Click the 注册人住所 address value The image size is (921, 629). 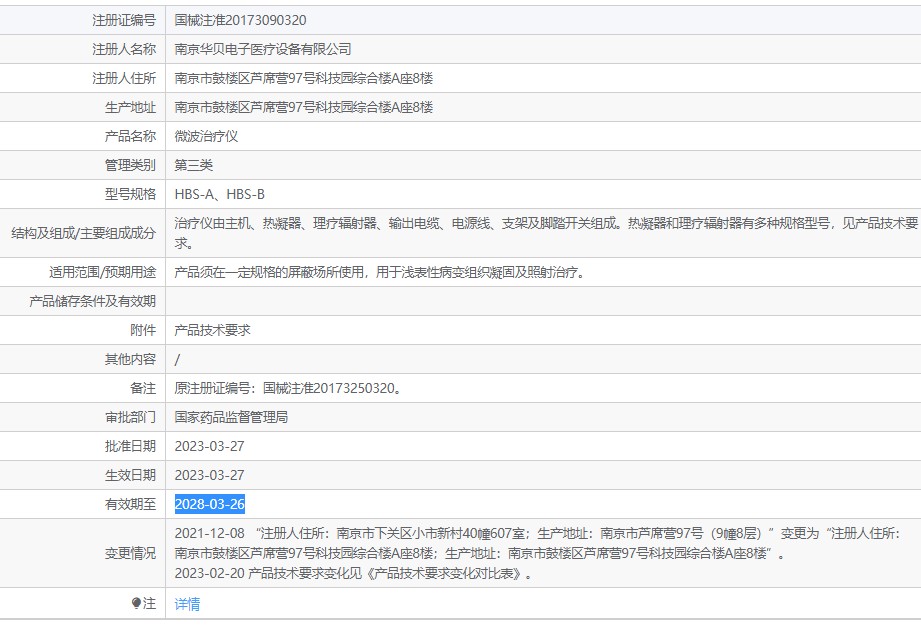click(x=303, y=78)
